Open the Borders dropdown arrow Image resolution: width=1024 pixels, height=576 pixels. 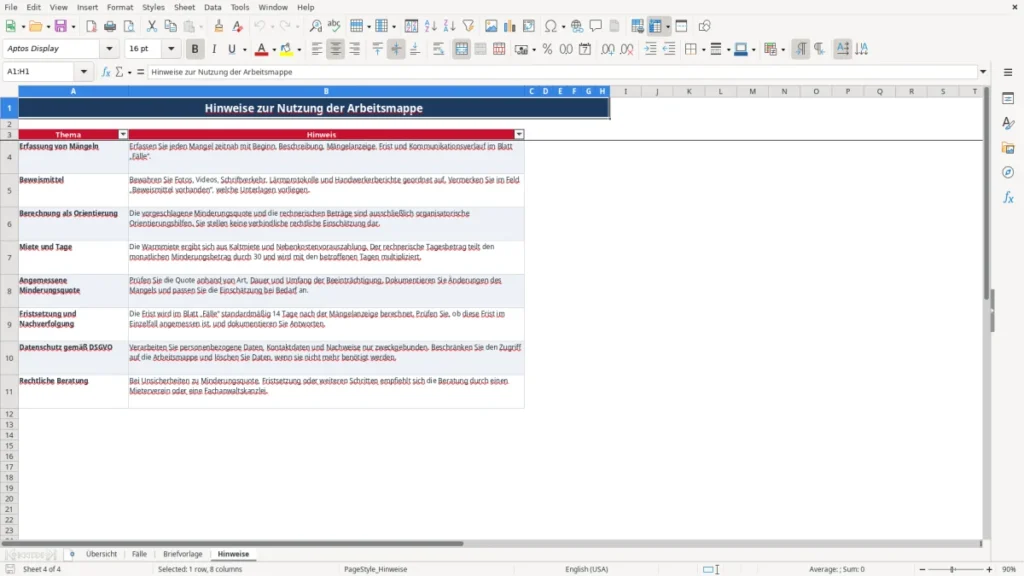(x=703, y=50)
